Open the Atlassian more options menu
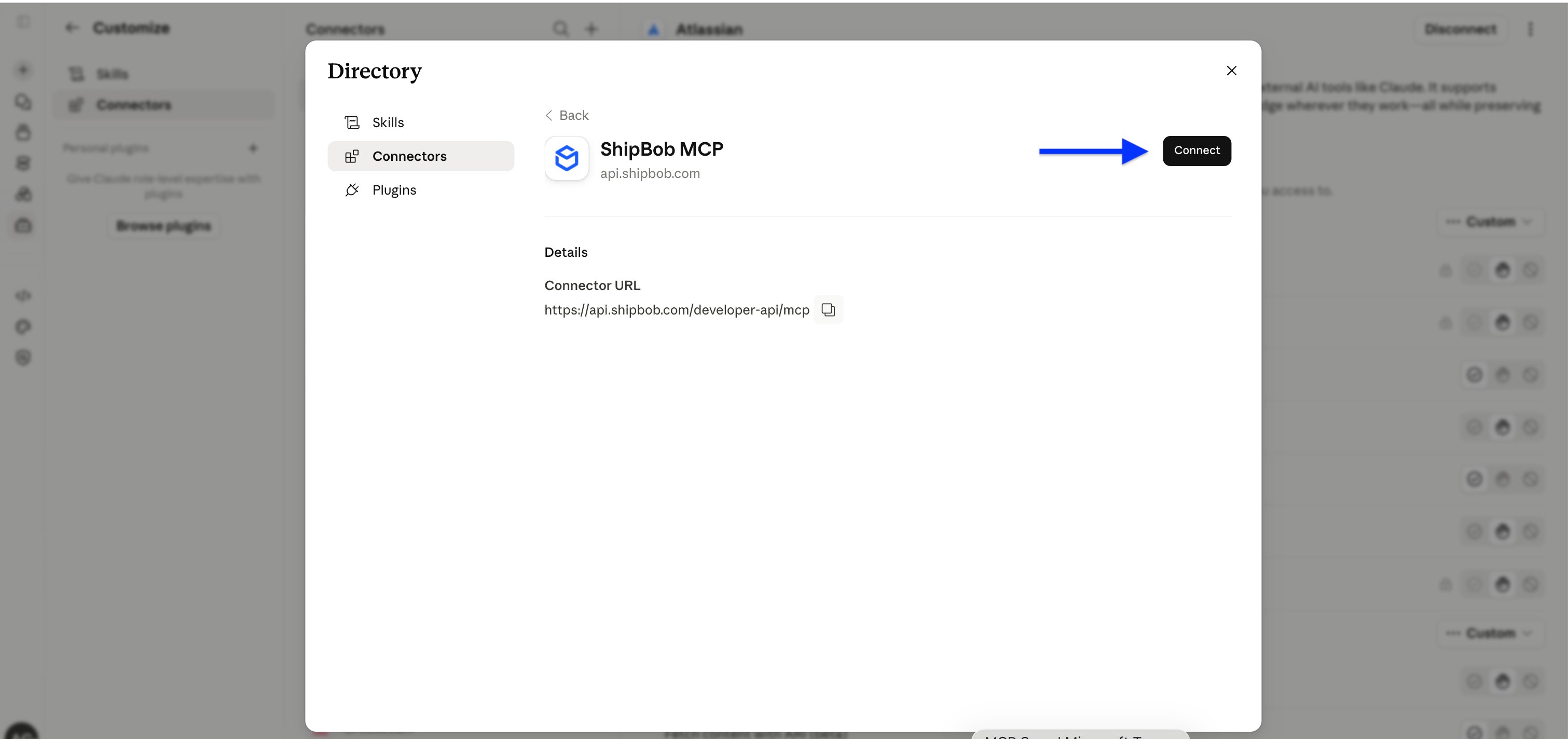This screenshot has height=739, width=1568. tap(1530, 29)
